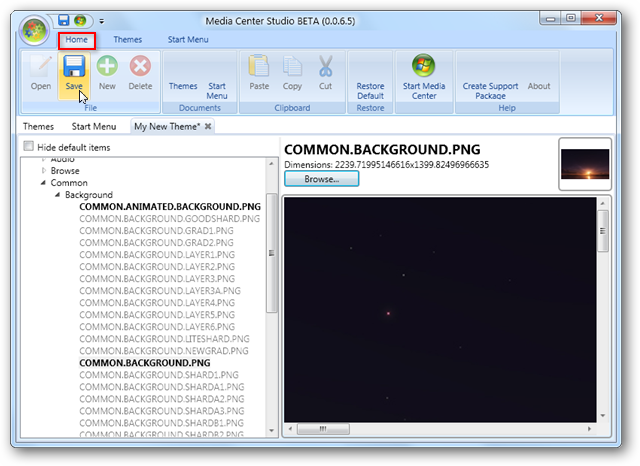Click the Open file icon
This screenshot has width=640, height=466.
(x=41, y=66)
